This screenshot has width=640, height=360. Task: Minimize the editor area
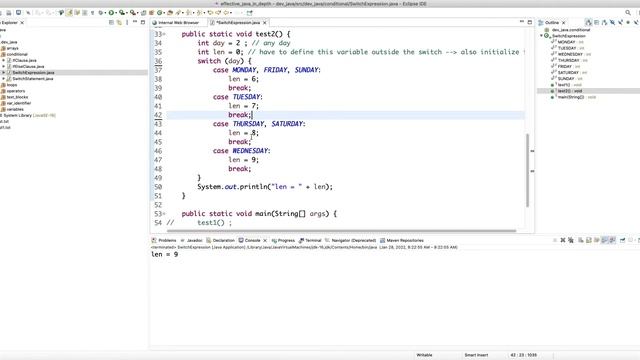522,22
